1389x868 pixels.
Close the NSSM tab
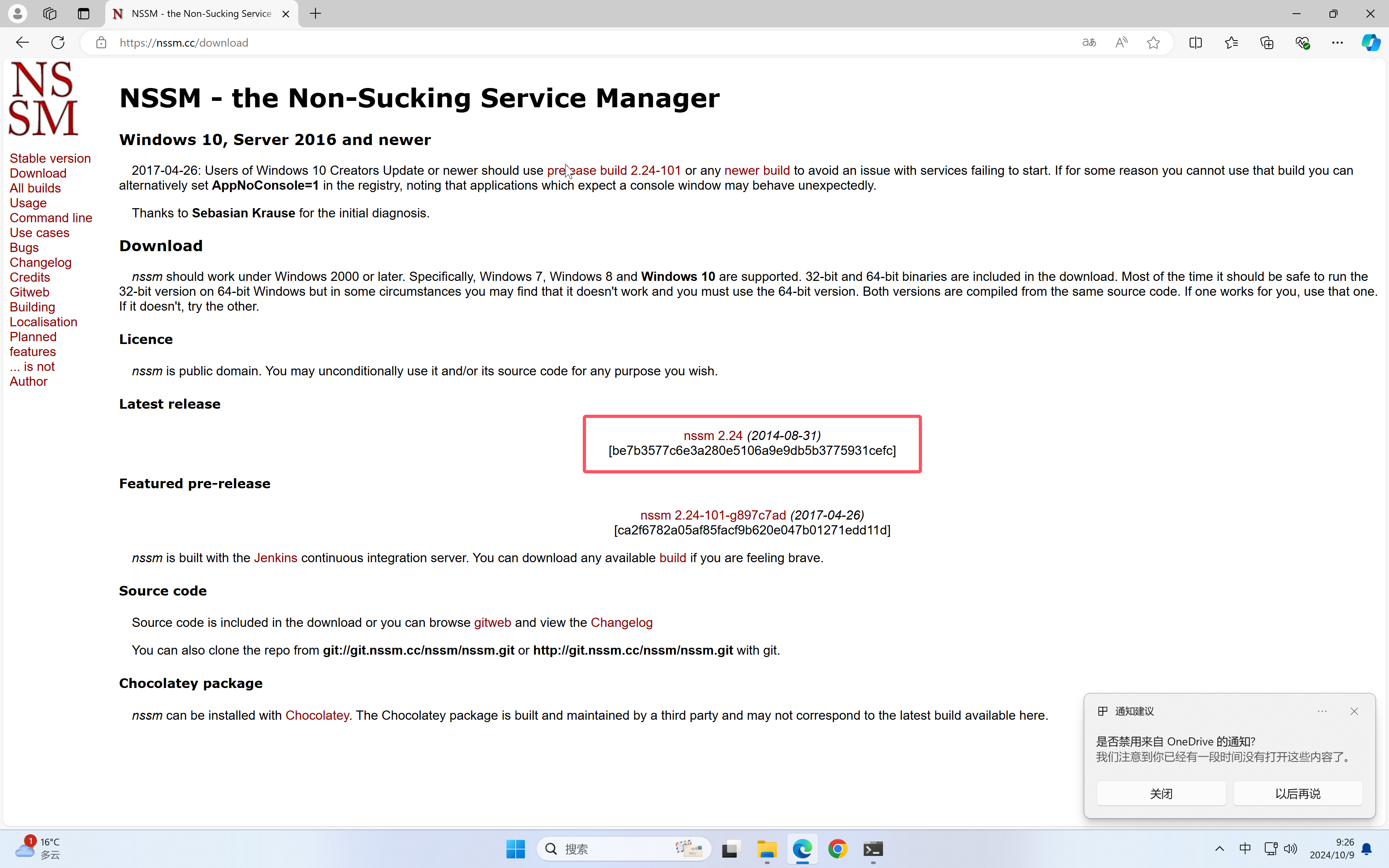(286, 14)
